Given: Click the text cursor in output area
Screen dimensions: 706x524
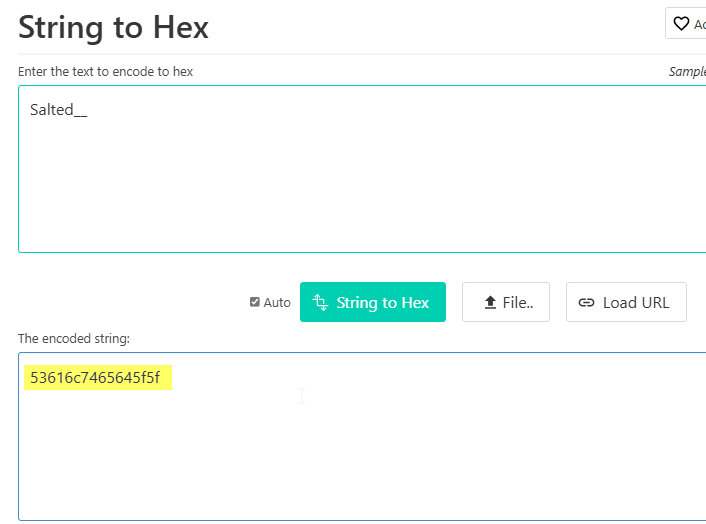Looking at the screenshot, I should pos(301,396).
